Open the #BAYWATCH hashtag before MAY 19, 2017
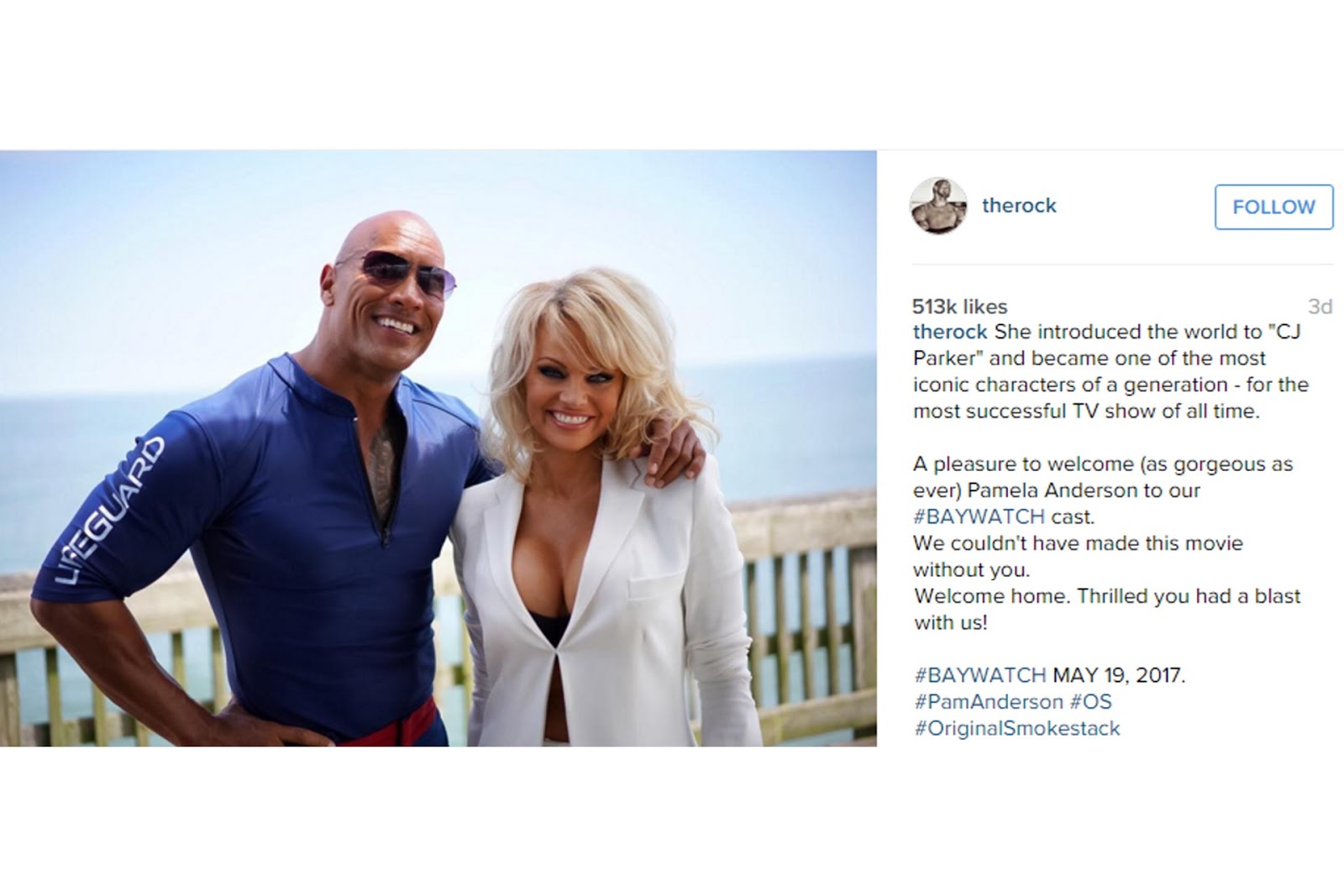1344x896 pixels. click(x=980, y=675)
